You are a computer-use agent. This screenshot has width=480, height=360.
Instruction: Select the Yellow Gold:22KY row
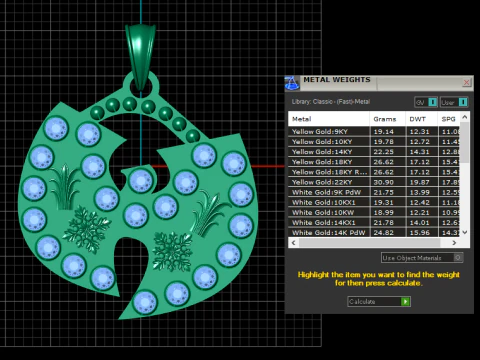tap(374, 182)
